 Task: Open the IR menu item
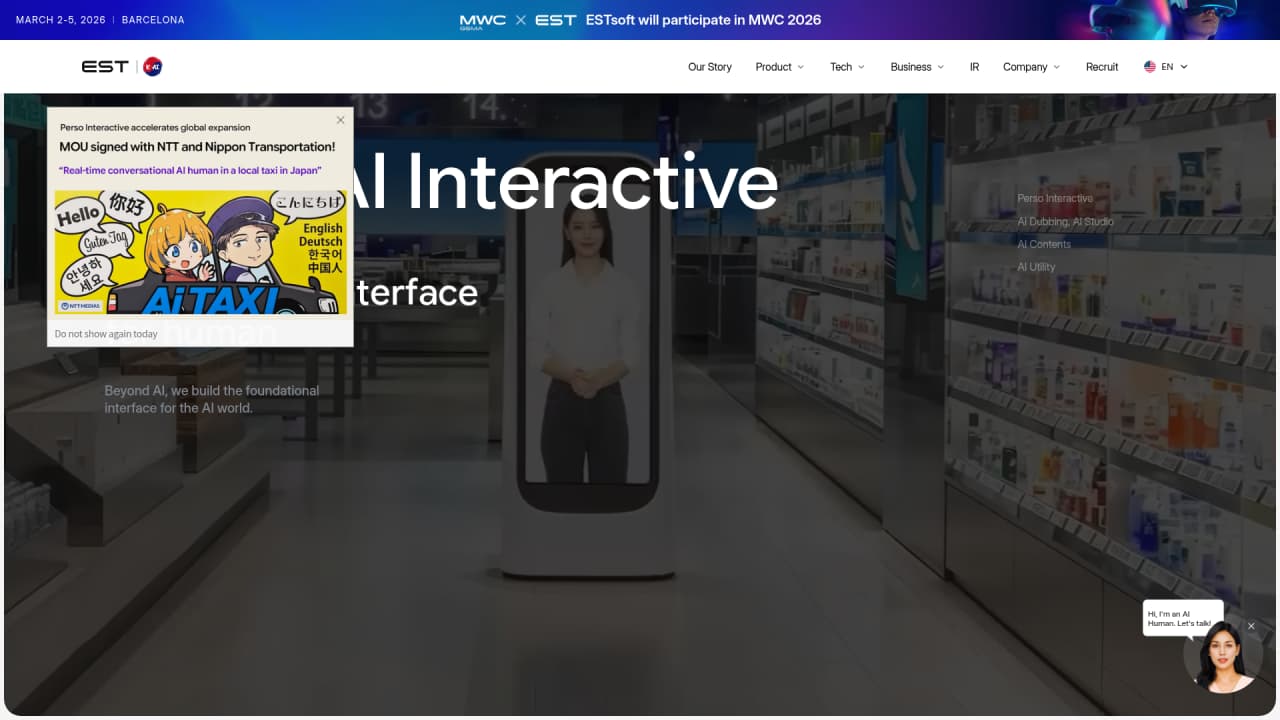[x=974, y=67]
